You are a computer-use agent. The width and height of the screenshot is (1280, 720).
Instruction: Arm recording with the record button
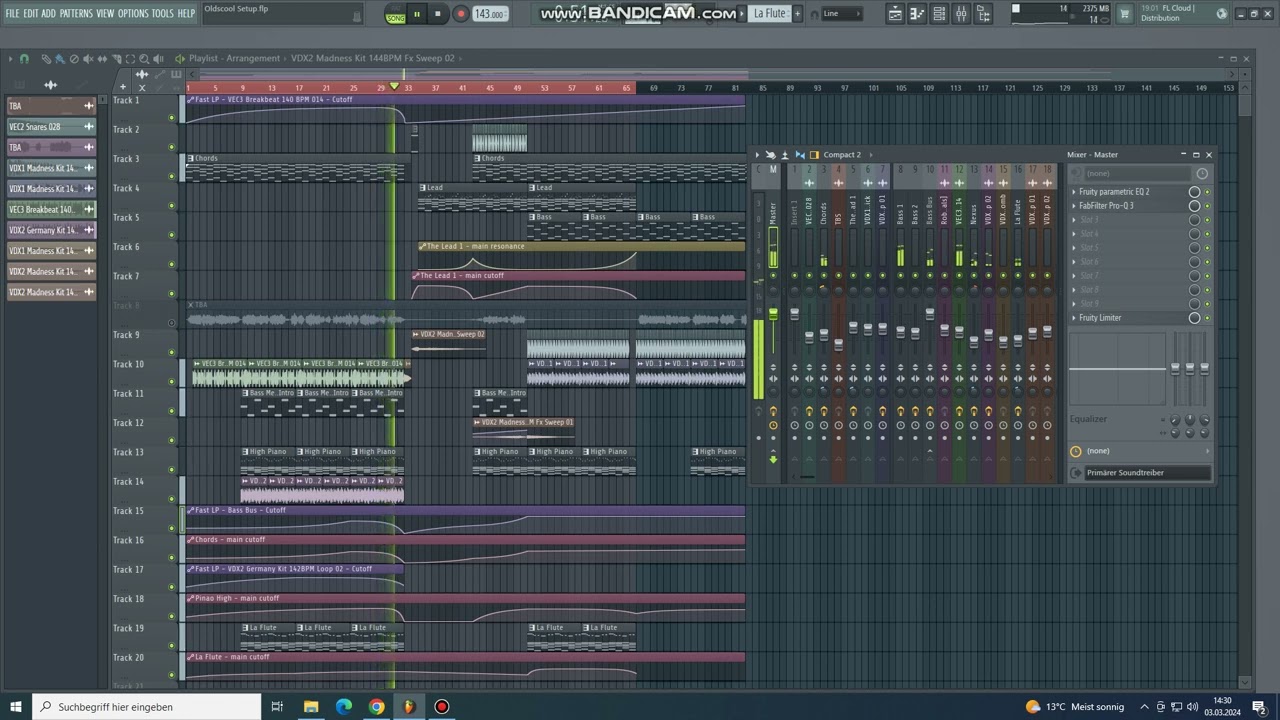coord(461,14)
